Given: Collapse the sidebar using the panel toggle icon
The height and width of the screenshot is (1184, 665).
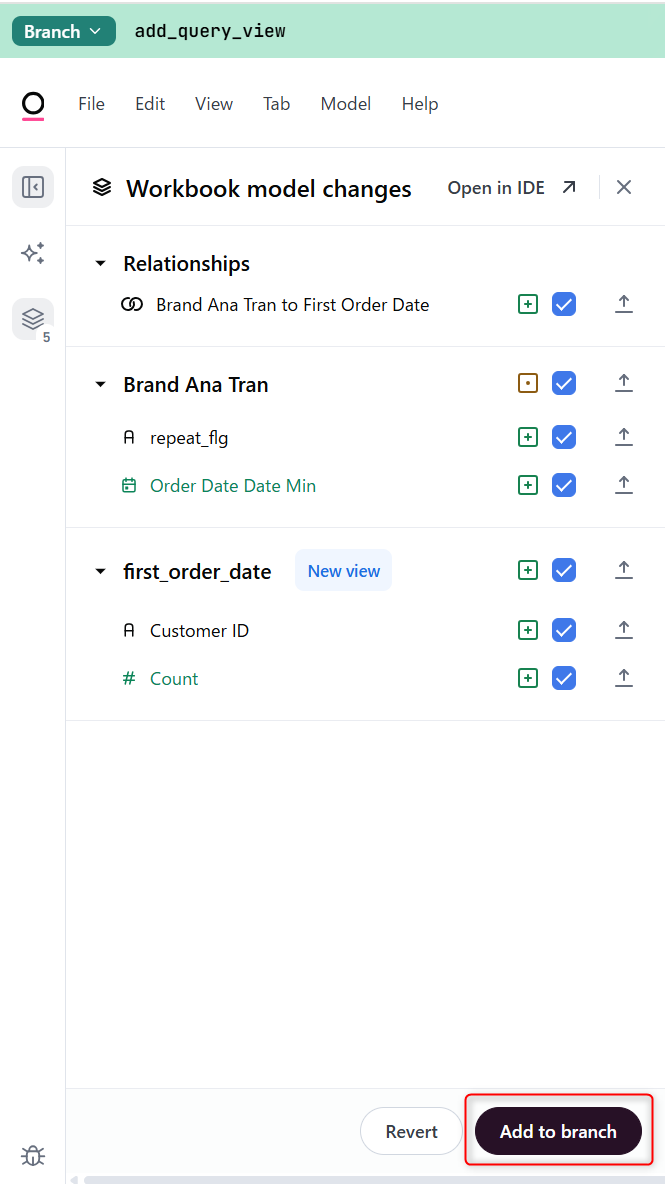Looking at the screenshot, I should (x=33, y=187).
